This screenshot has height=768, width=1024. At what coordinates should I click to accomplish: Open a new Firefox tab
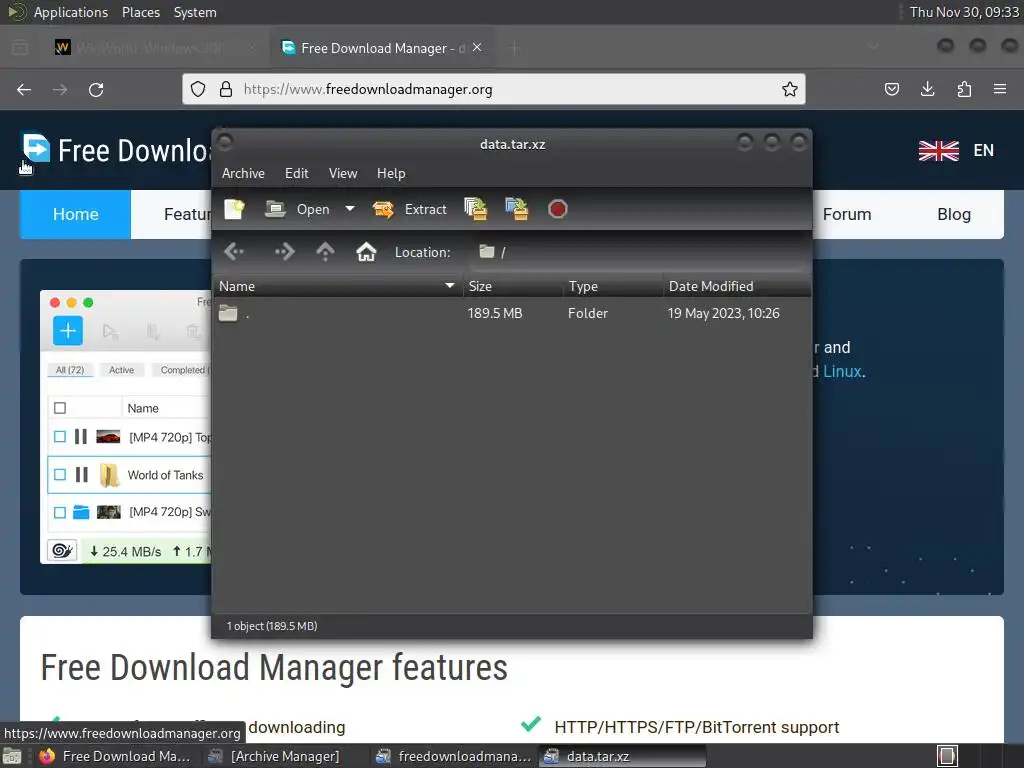[515, 48]
